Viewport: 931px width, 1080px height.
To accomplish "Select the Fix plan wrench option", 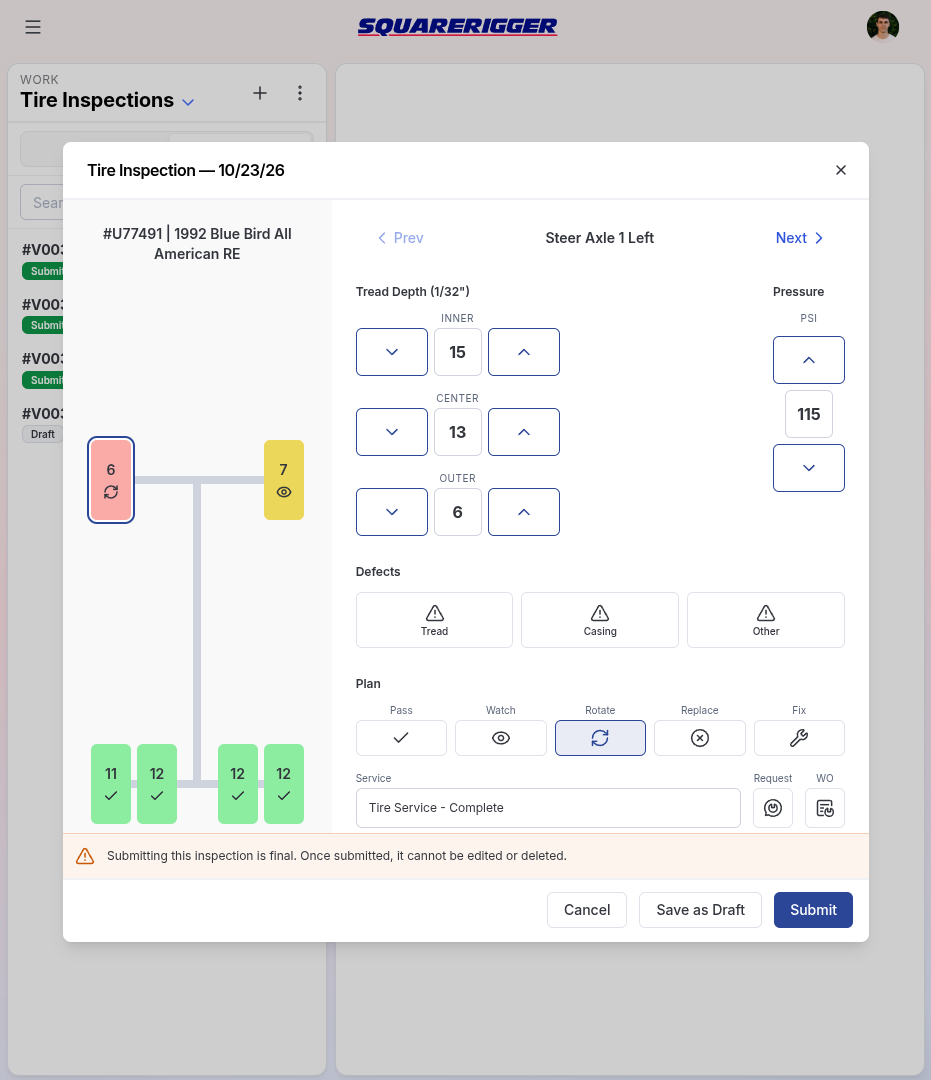I will coord(799,738).
